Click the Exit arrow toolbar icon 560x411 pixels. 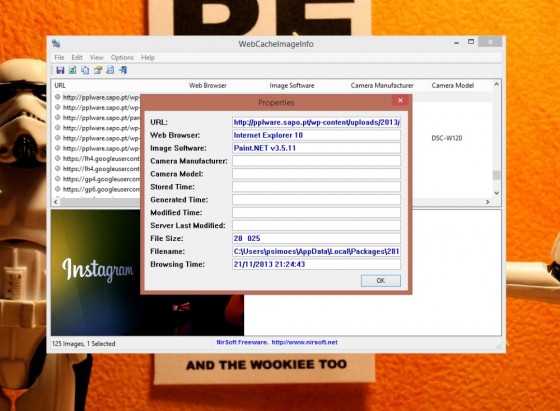123,70
